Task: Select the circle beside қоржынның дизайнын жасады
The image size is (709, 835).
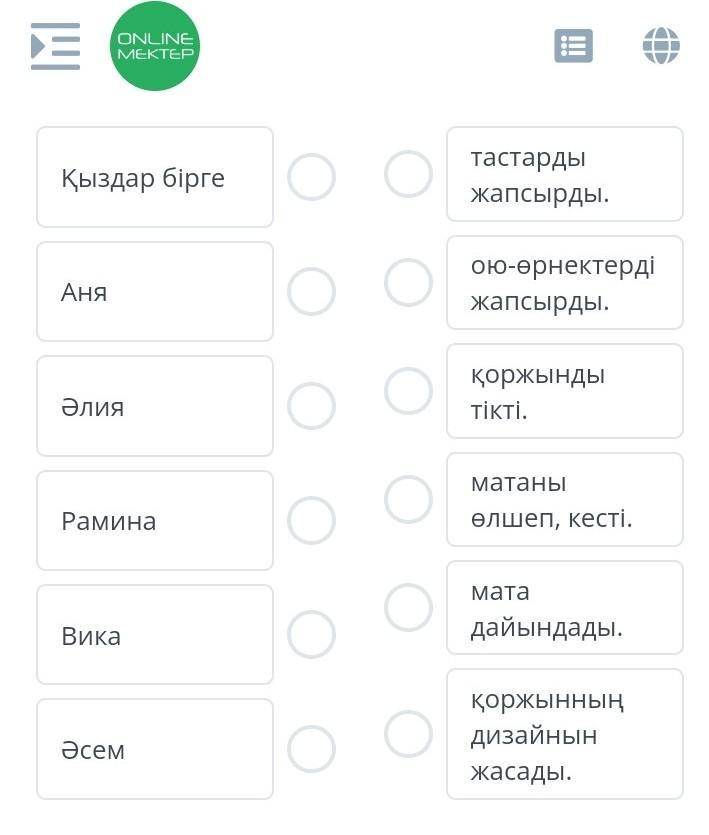Action: point(408,733)
